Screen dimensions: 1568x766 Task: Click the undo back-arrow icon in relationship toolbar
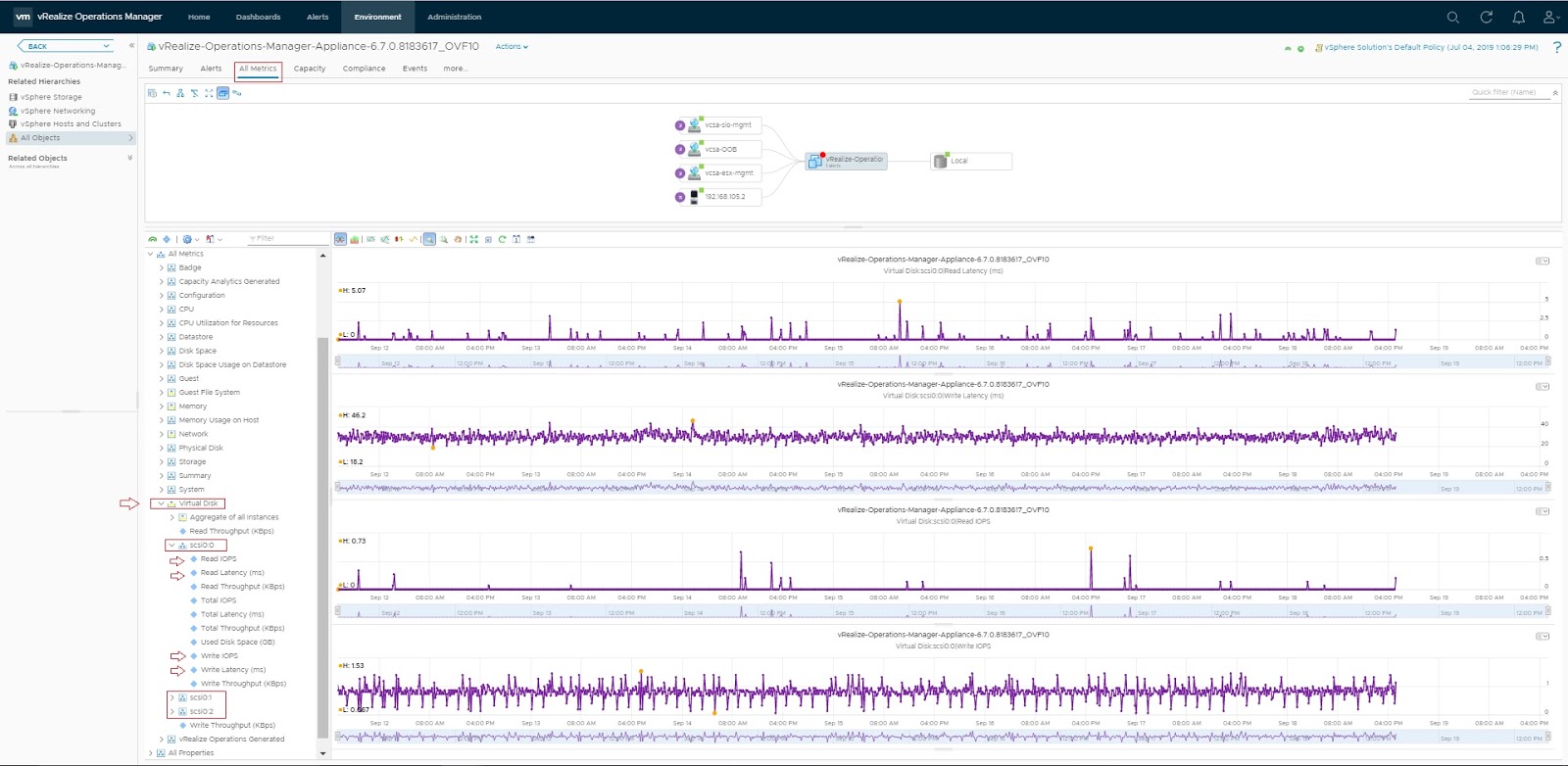pyautogui.click(x=167, y=93)
